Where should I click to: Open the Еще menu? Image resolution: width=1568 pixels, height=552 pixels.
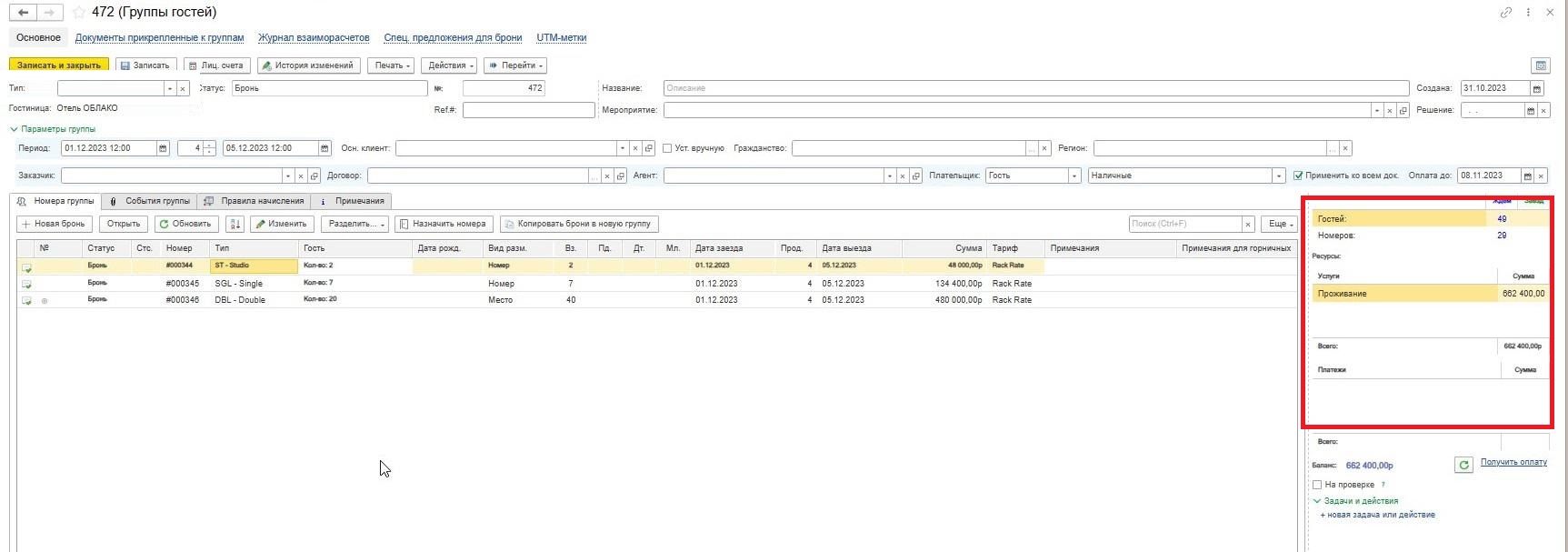tap(1280, 224)
